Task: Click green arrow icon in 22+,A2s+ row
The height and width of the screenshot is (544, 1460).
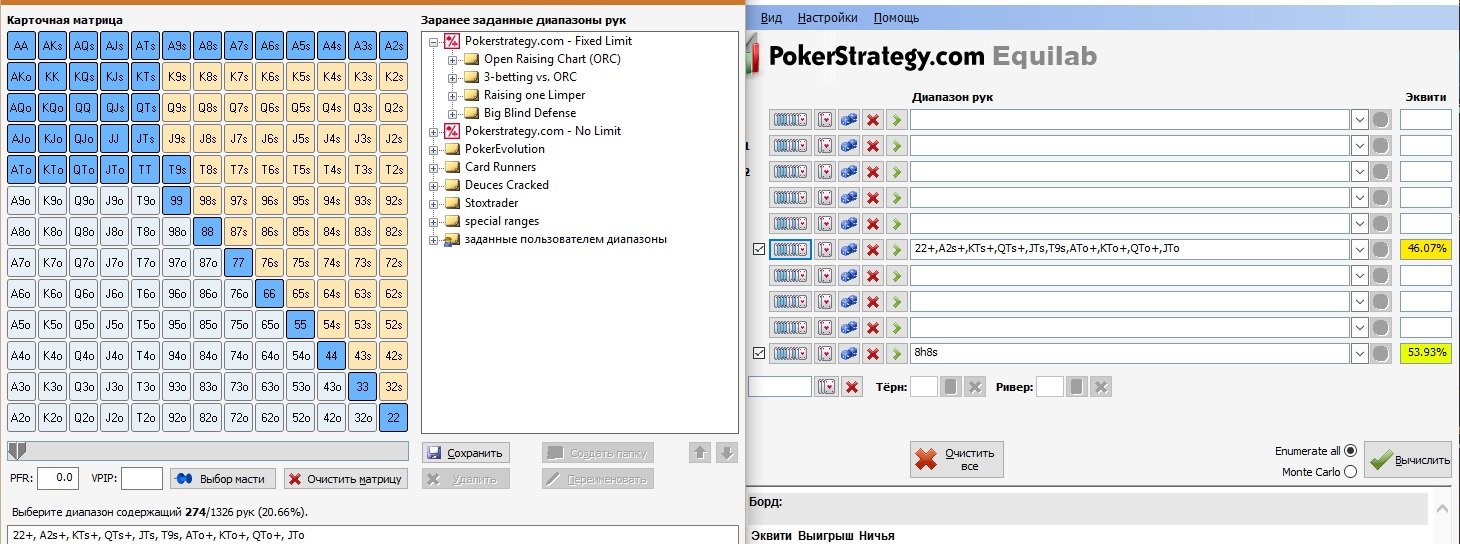Action: [896, 249]
